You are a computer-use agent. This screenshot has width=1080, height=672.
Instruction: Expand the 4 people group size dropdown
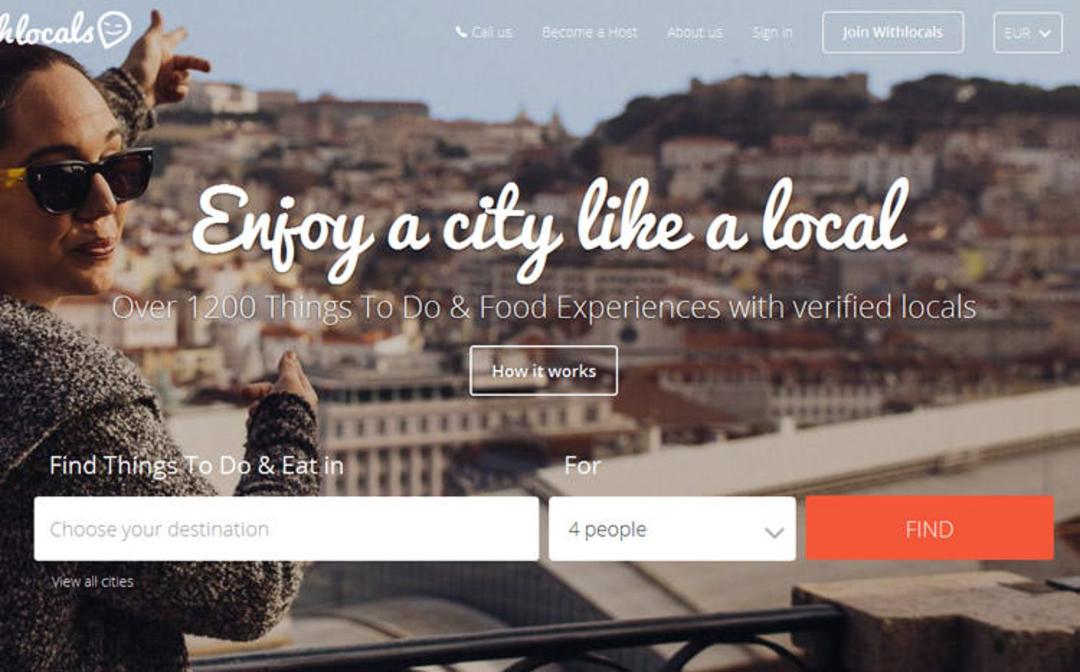pyautogui.click(x=672, y=529)
